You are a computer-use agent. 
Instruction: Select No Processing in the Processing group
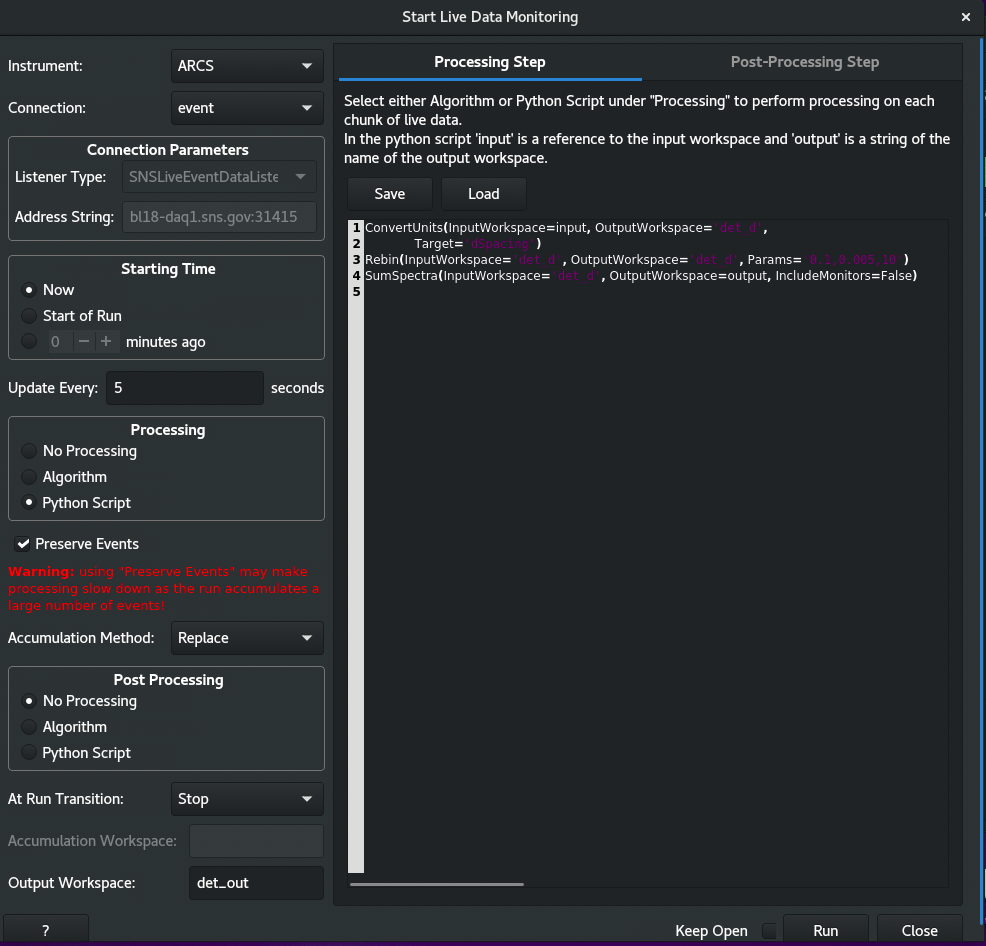[x=30, y=451]
